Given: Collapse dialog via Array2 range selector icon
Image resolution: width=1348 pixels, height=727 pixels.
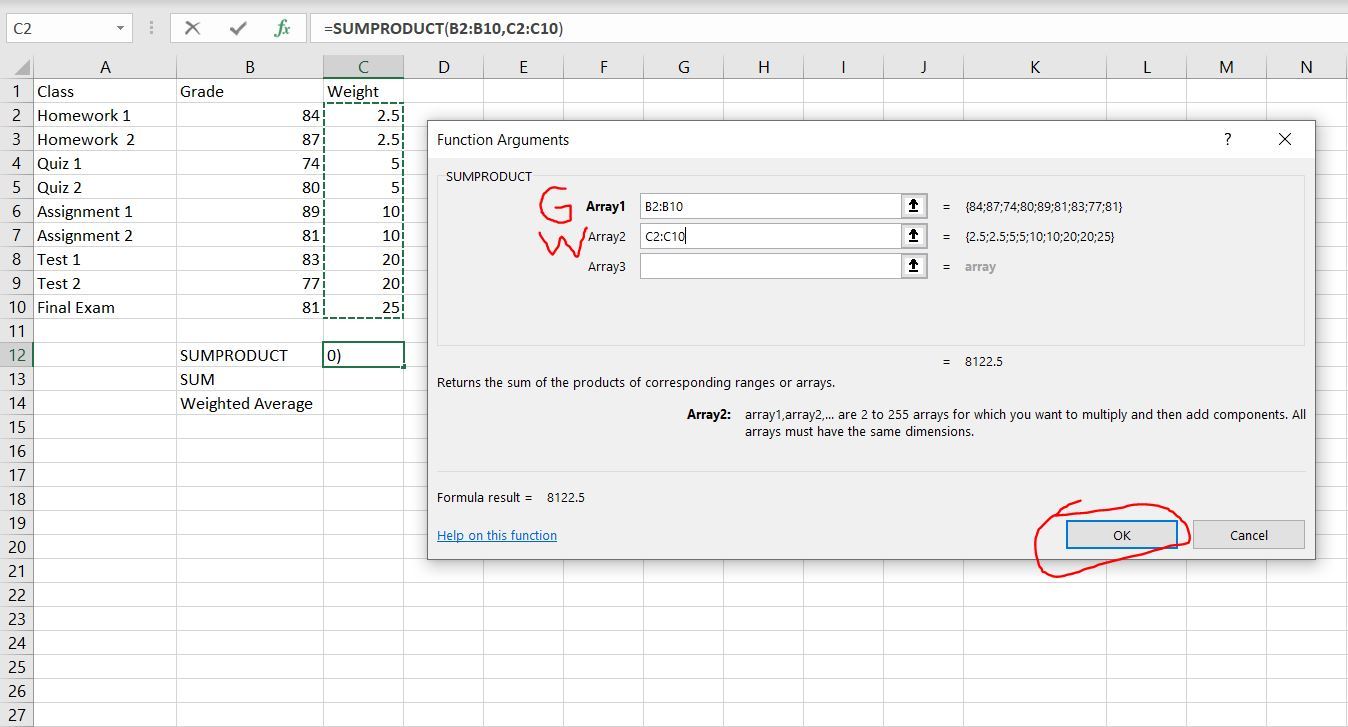Looking at the screenshot, I should (x=913, y=236).
